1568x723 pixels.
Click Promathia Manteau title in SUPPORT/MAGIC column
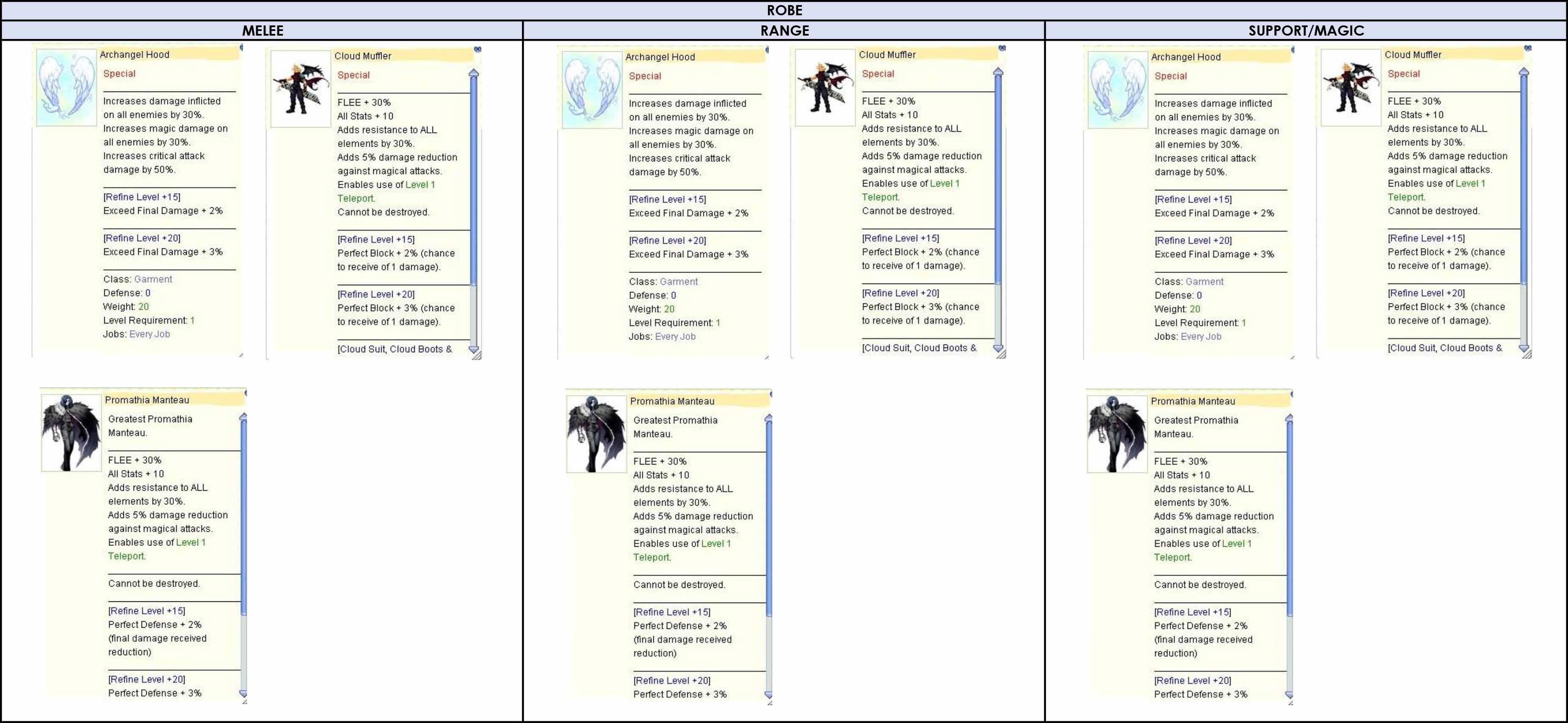click(x=1193, y=401)
